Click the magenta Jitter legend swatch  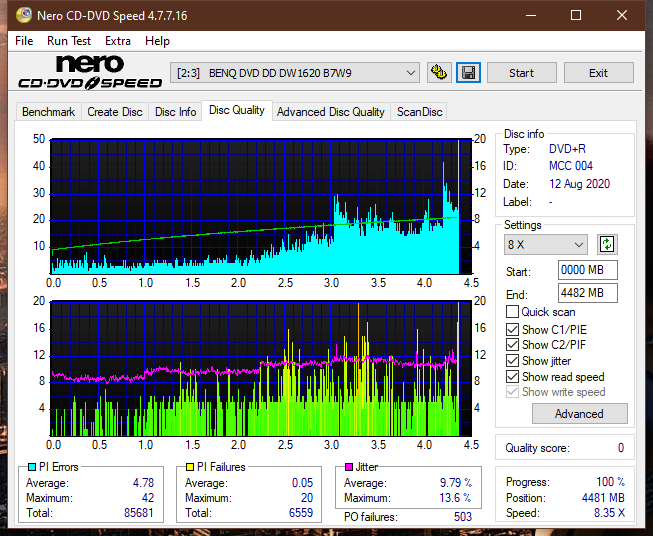click(x=349, y=467)
